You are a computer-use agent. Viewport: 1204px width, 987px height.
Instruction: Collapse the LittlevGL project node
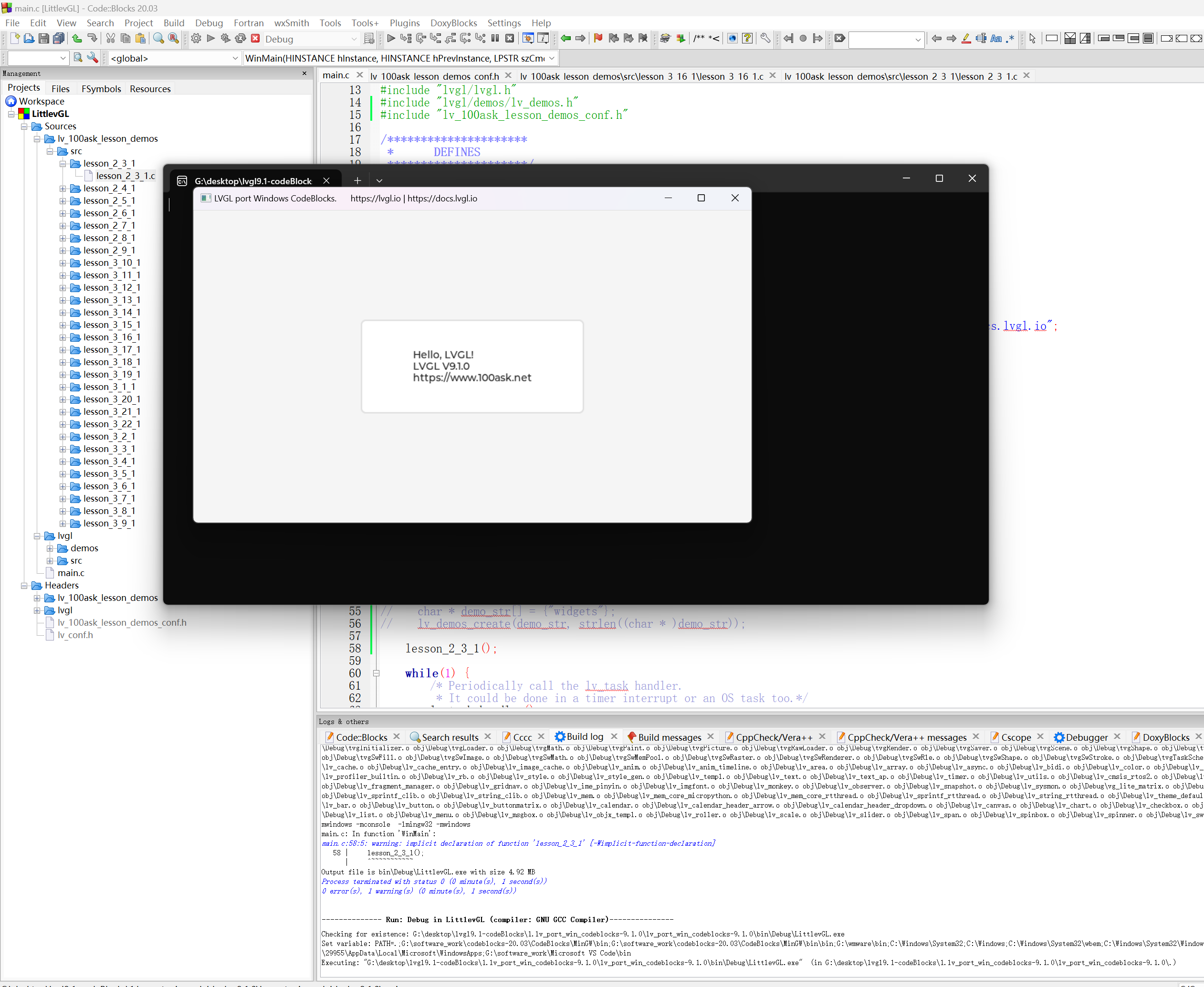[11, 114]
